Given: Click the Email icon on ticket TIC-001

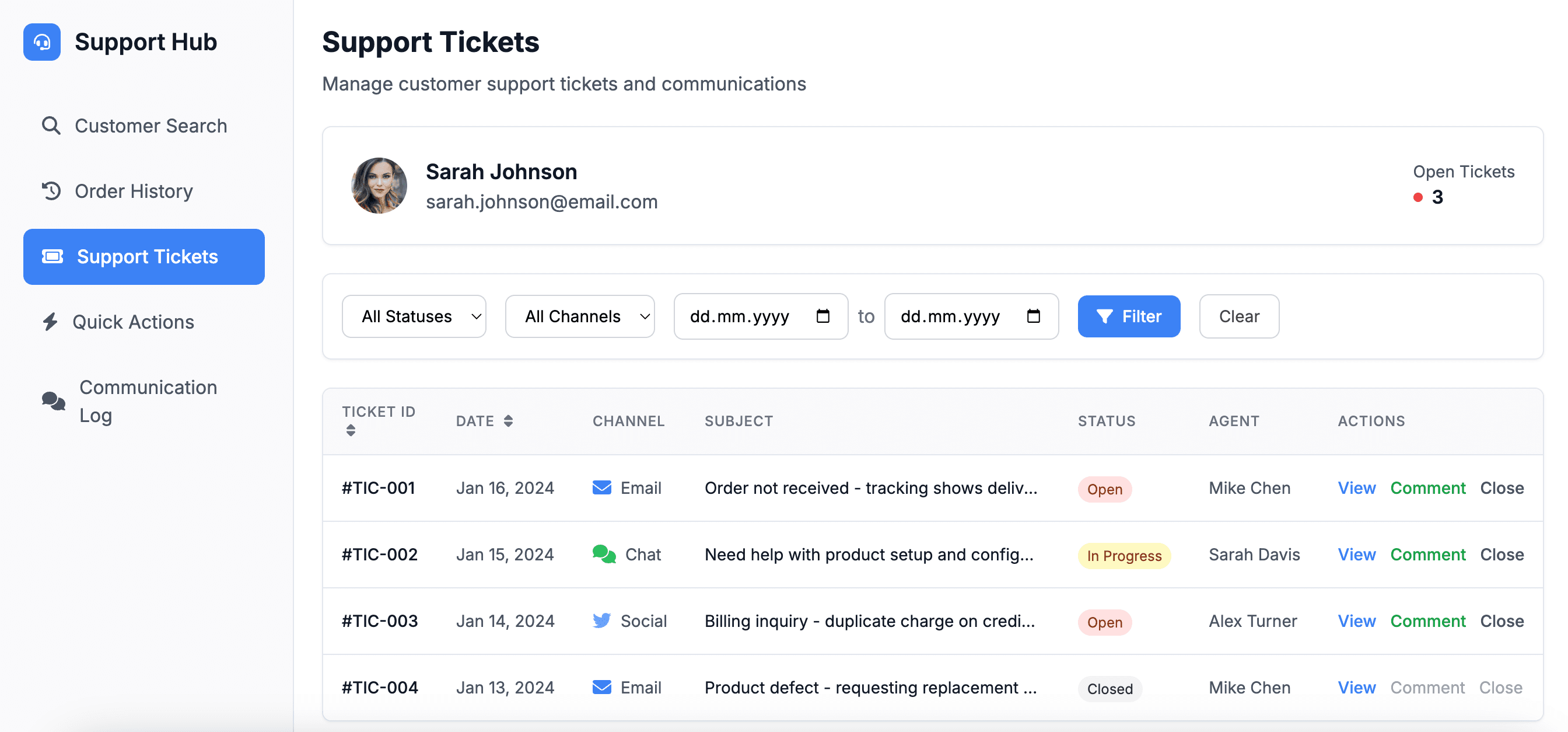Looking at the screenshot, I should click(x=601, y=487).
